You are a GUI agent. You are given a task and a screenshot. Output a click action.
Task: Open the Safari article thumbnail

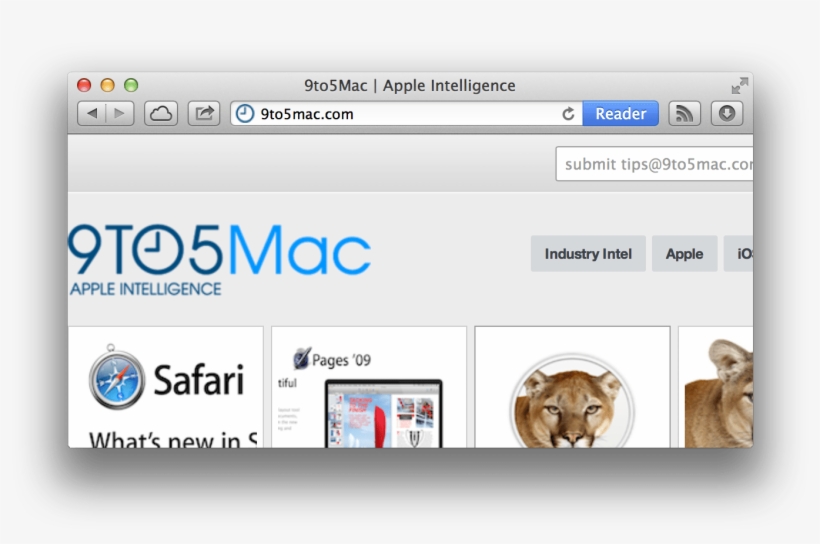[166, 387]
